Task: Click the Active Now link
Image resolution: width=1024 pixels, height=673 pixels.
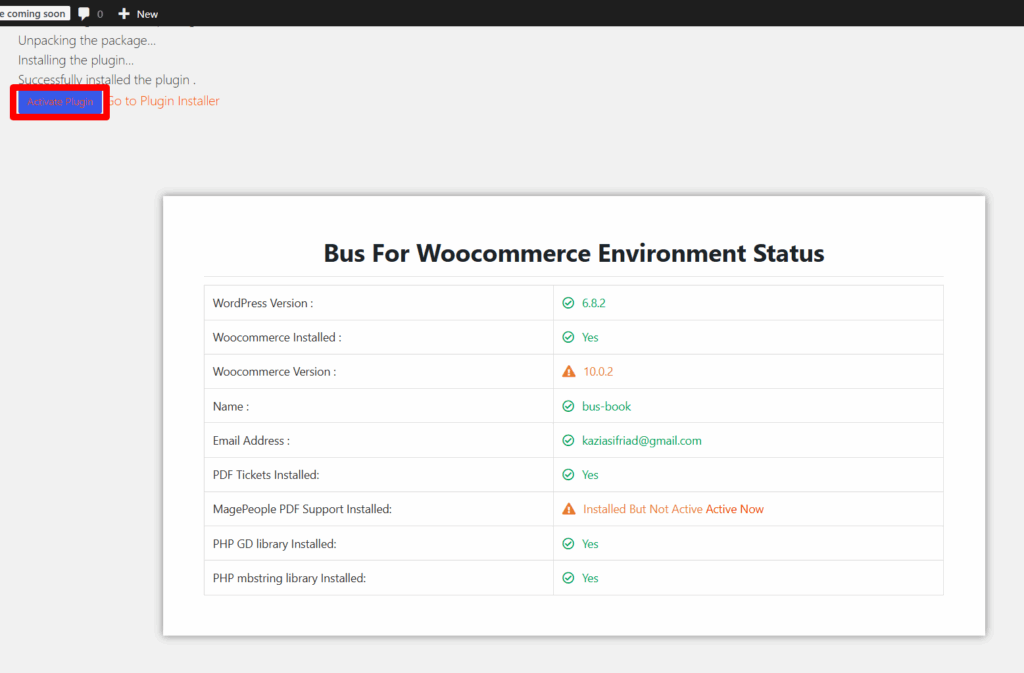Action: pos(734,509)
